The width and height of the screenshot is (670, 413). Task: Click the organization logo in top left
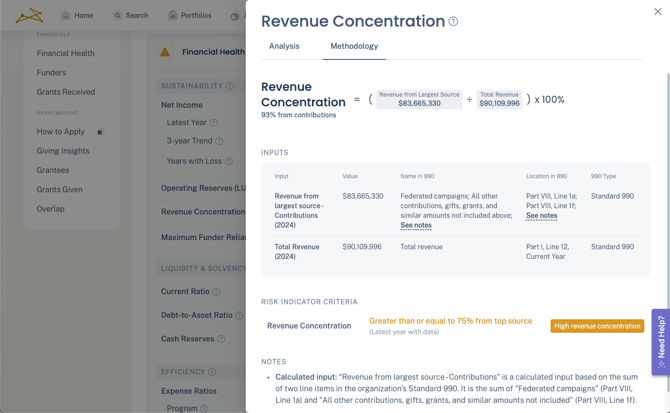[x=29, y=15]
